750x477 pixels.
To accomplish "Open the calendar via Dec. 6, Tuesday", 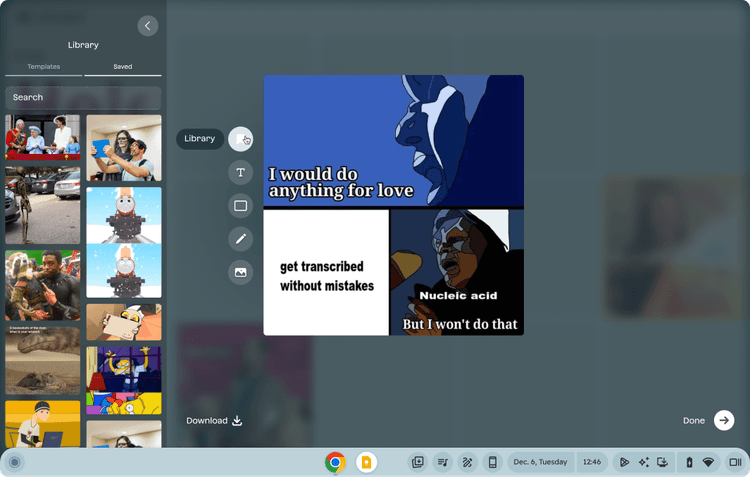I will click(540, 462).
